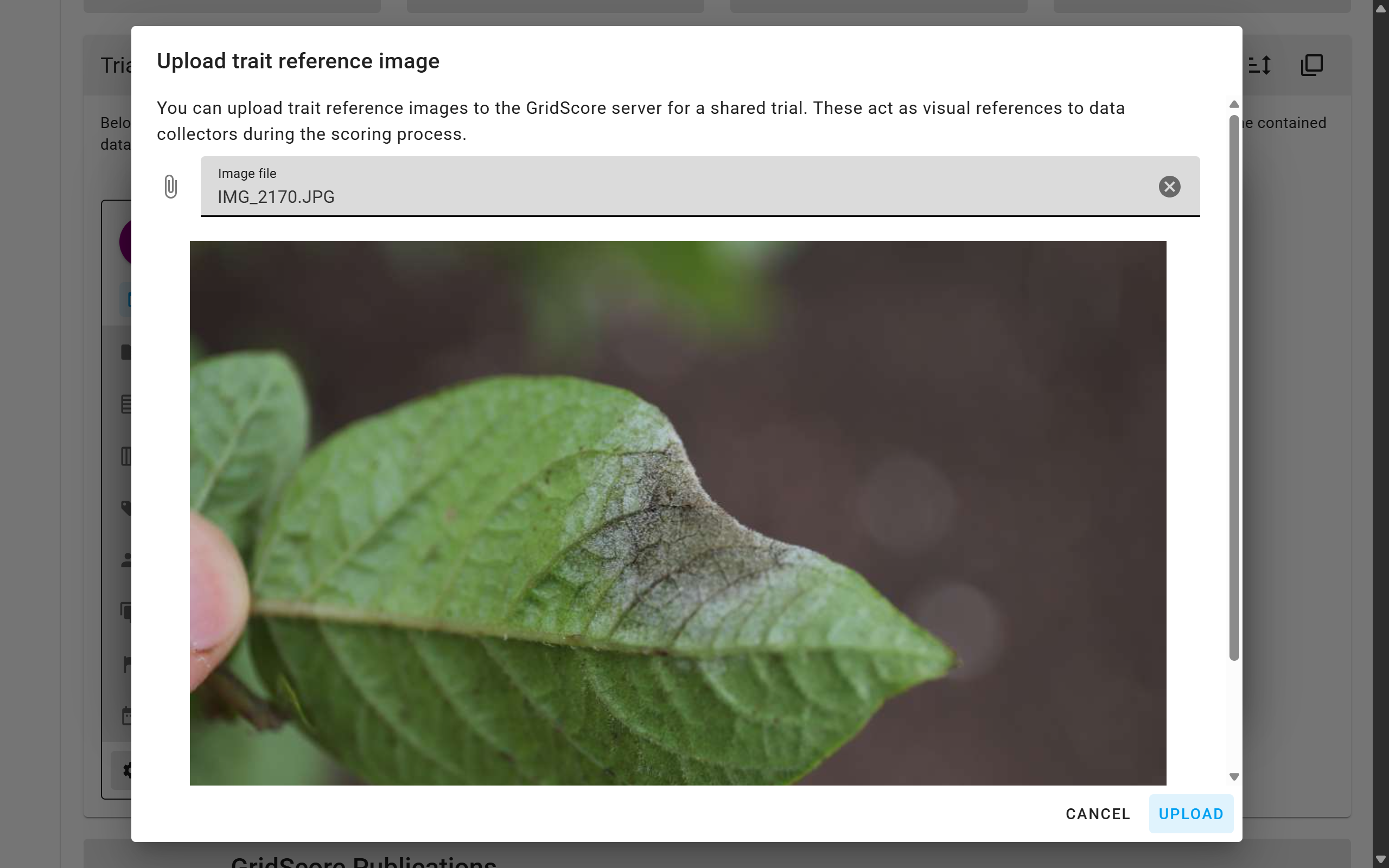Click the sort icon near the top right

[1259, 65]
